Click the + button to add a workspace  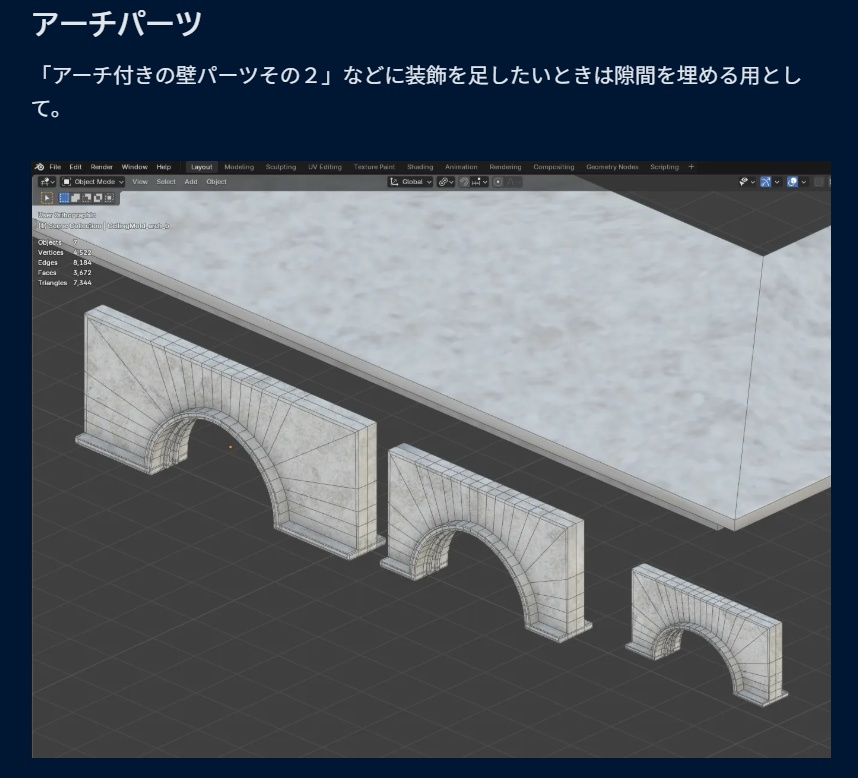click(x=693, y=167)
